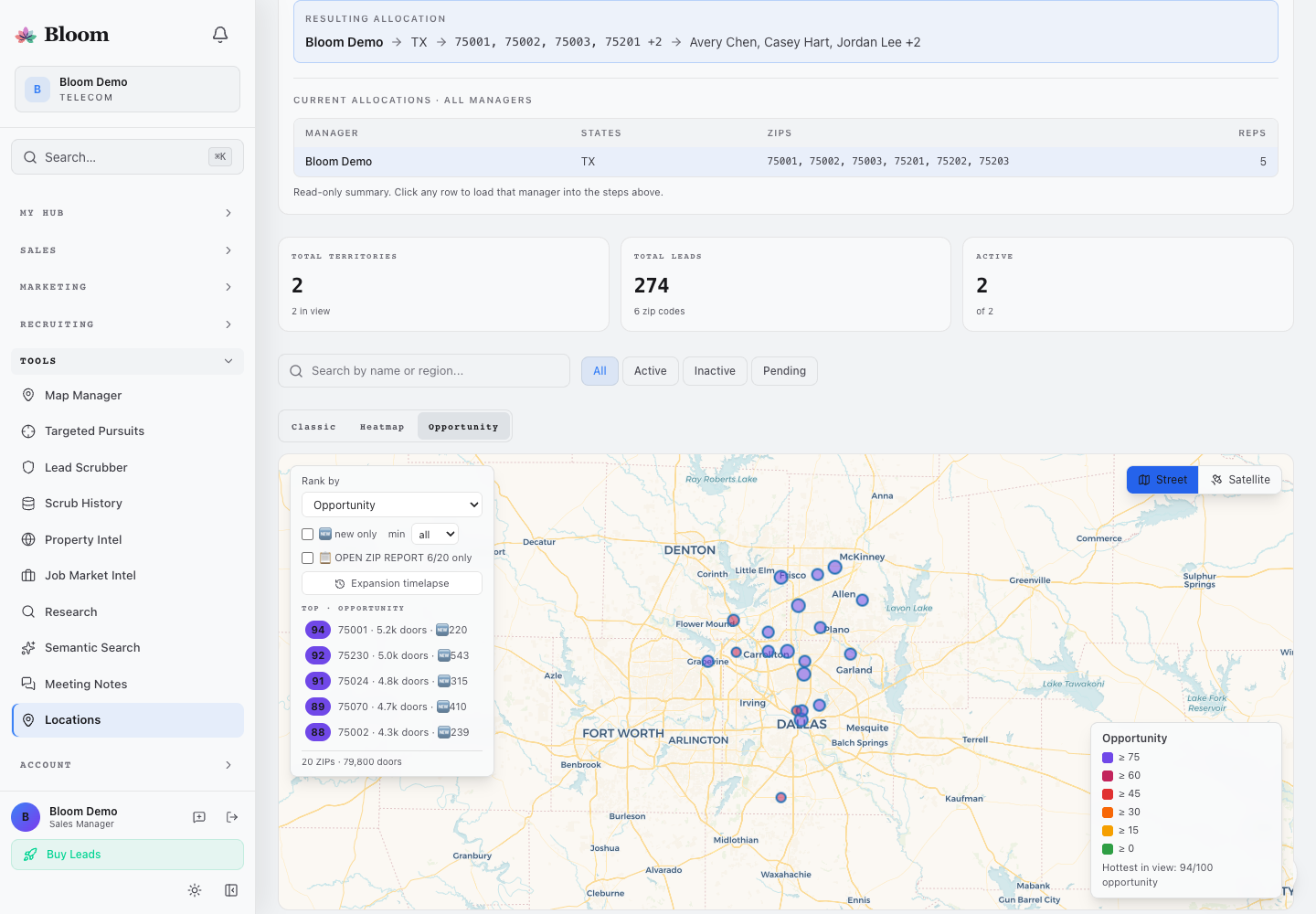1316x914 pixels.
Task: Click the 92 score badge for 75230
Action: click(x=318, y=655)
